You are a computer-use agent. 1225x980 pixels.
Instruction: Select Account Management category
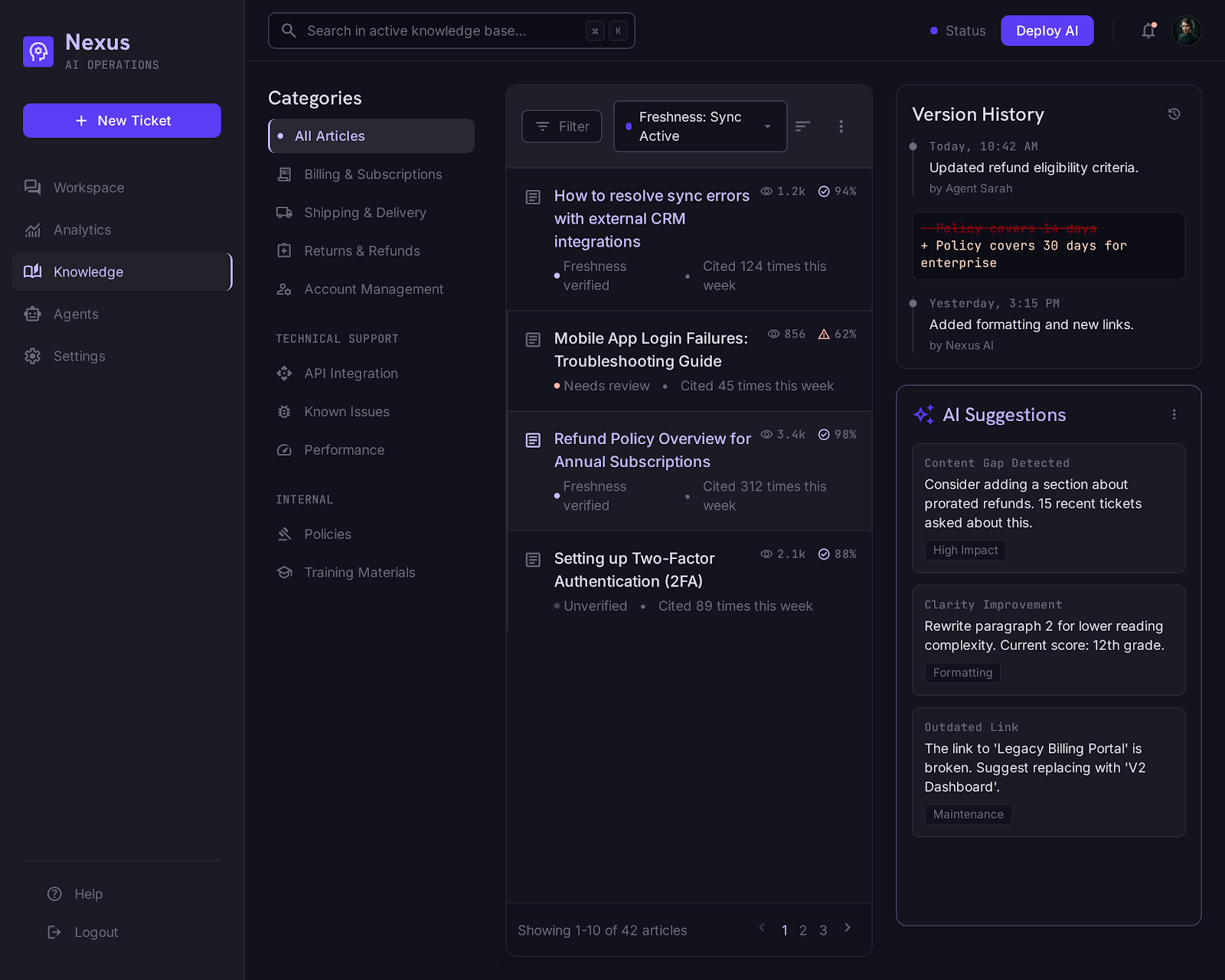[371, 289]
